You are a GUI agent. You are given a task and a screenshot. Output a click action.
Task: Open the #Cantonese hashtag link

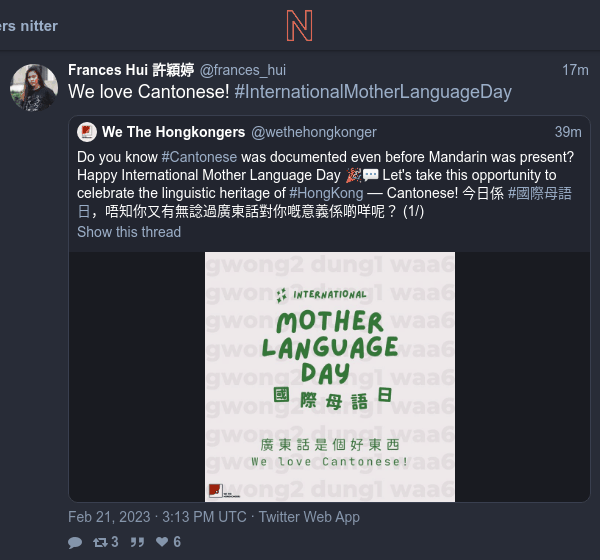pos(199,157)
